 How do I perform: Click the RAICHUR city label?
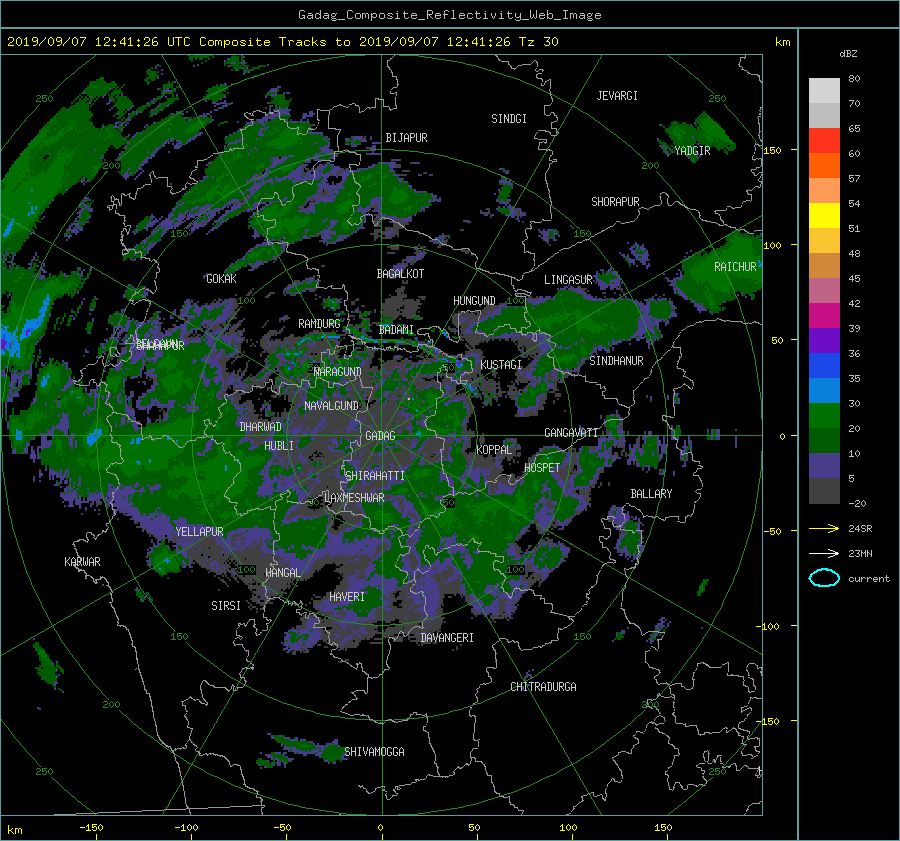pos(735,267)
